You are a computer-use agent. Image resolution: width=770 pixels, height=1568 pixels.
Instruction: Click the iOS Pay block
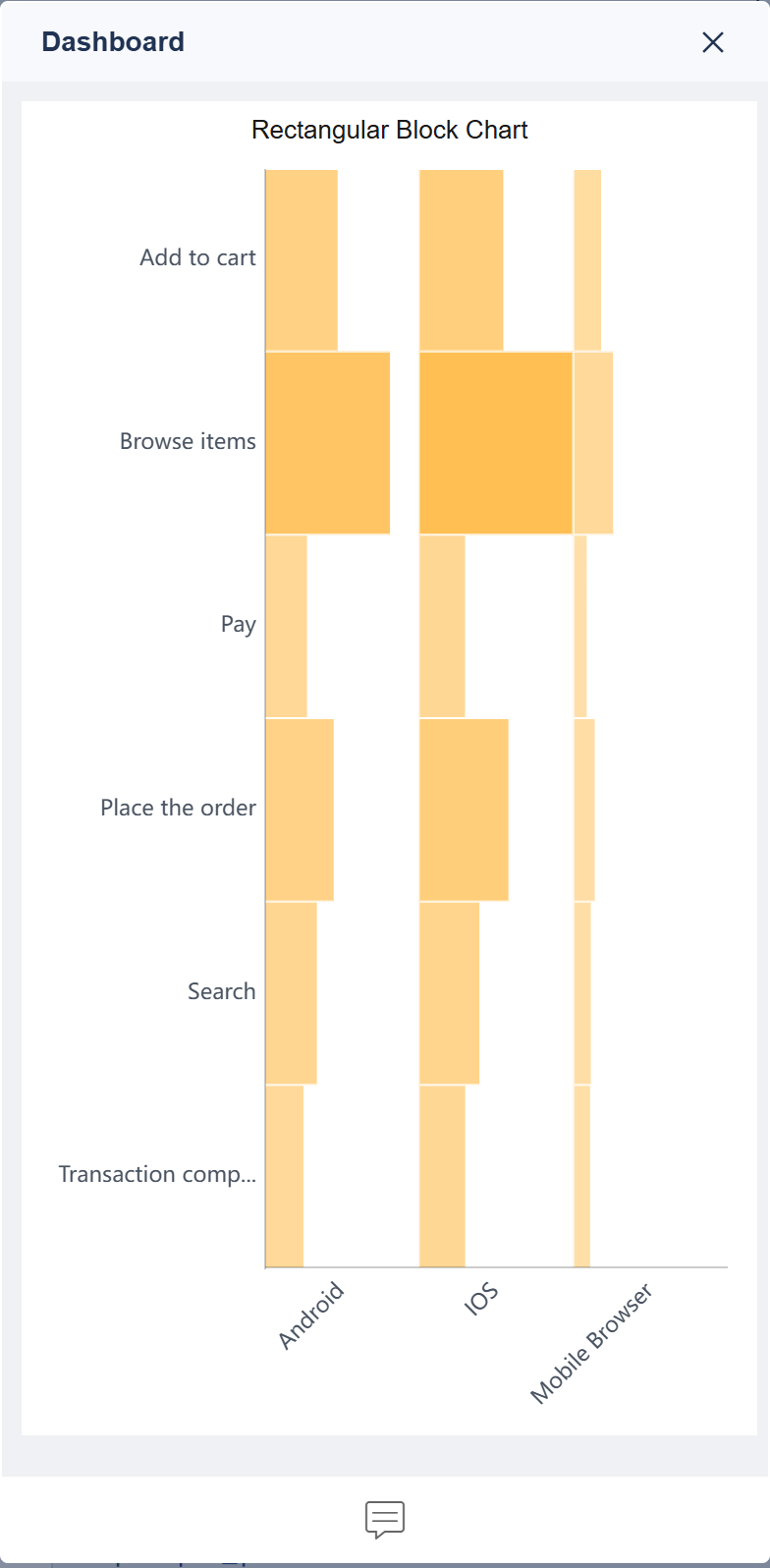[x=442, y=626]
